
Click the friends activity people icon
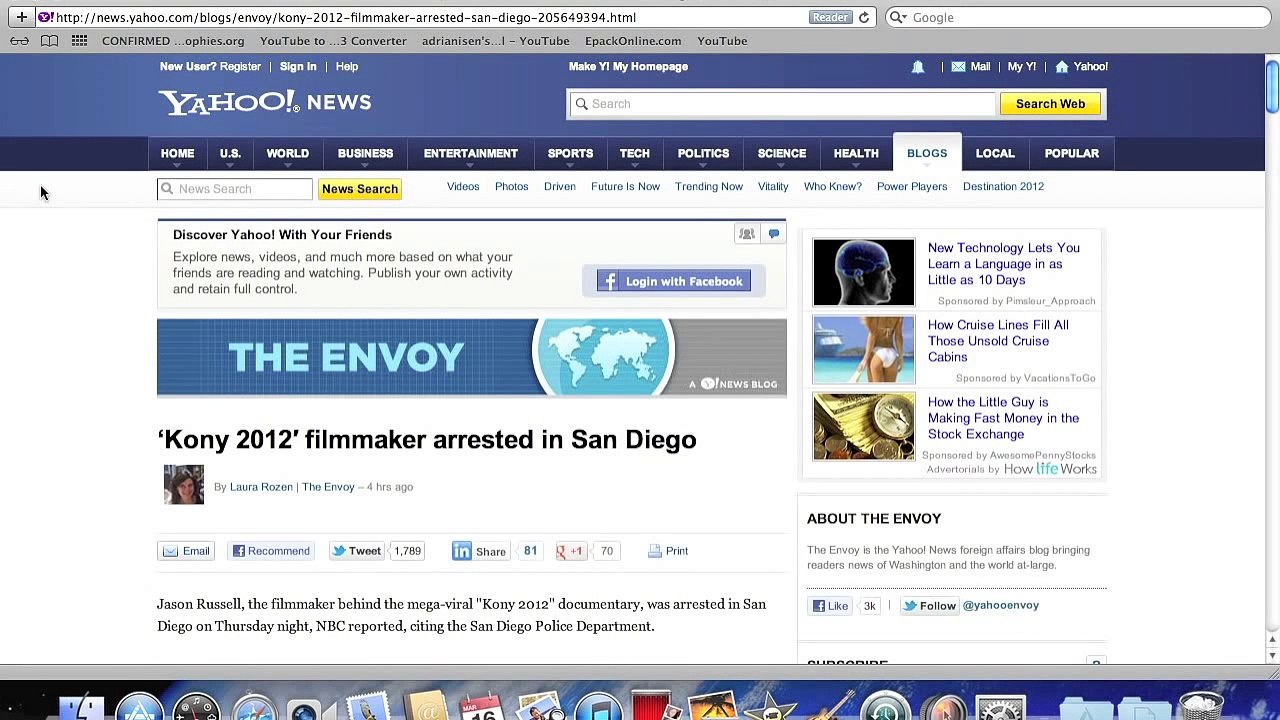click(x=746, y=234)
